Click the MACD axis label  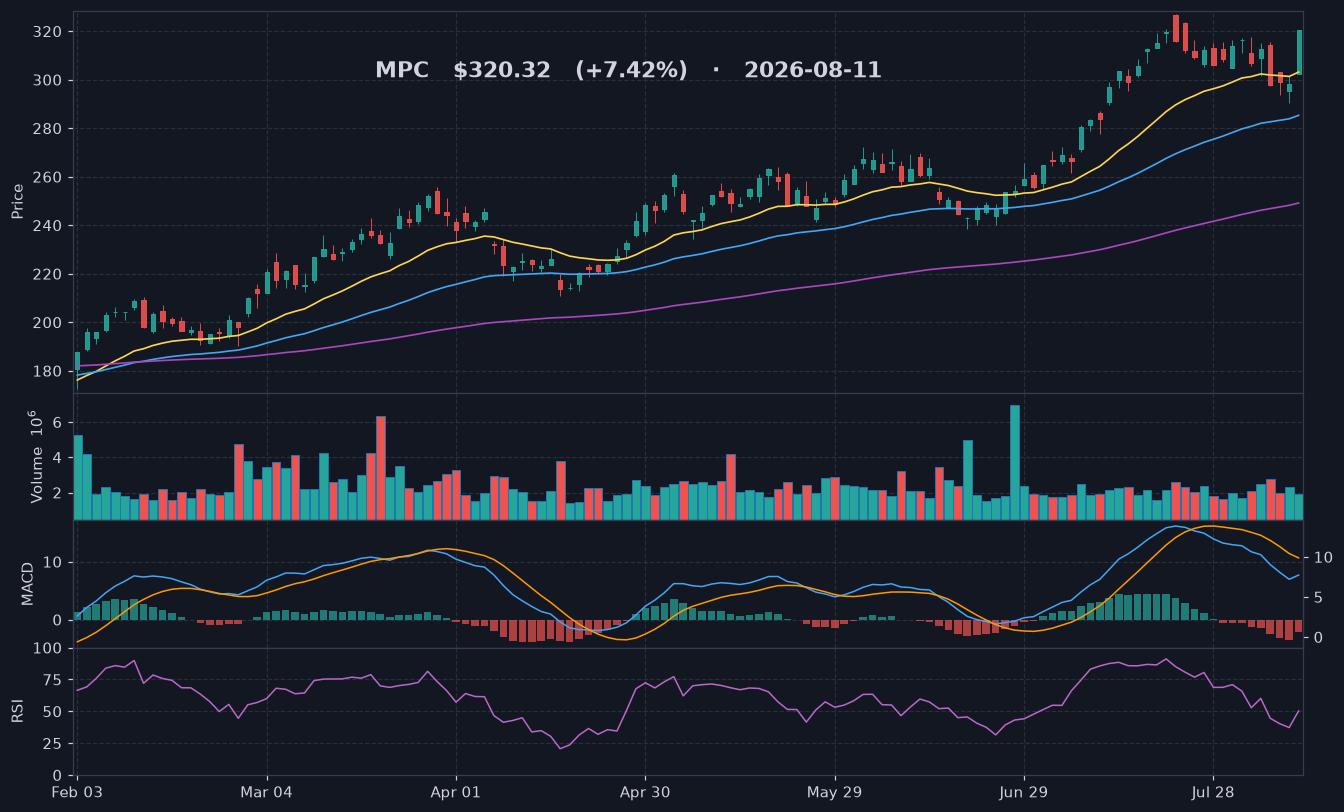click(28, 583)
